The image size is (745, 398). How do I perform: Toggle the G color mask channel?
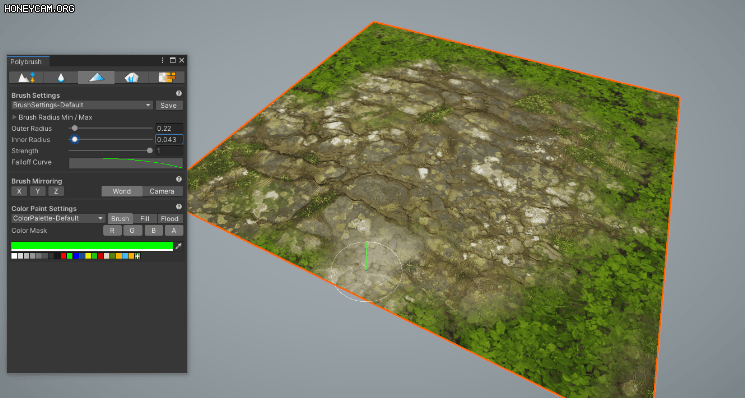click(x=133, y=231)
